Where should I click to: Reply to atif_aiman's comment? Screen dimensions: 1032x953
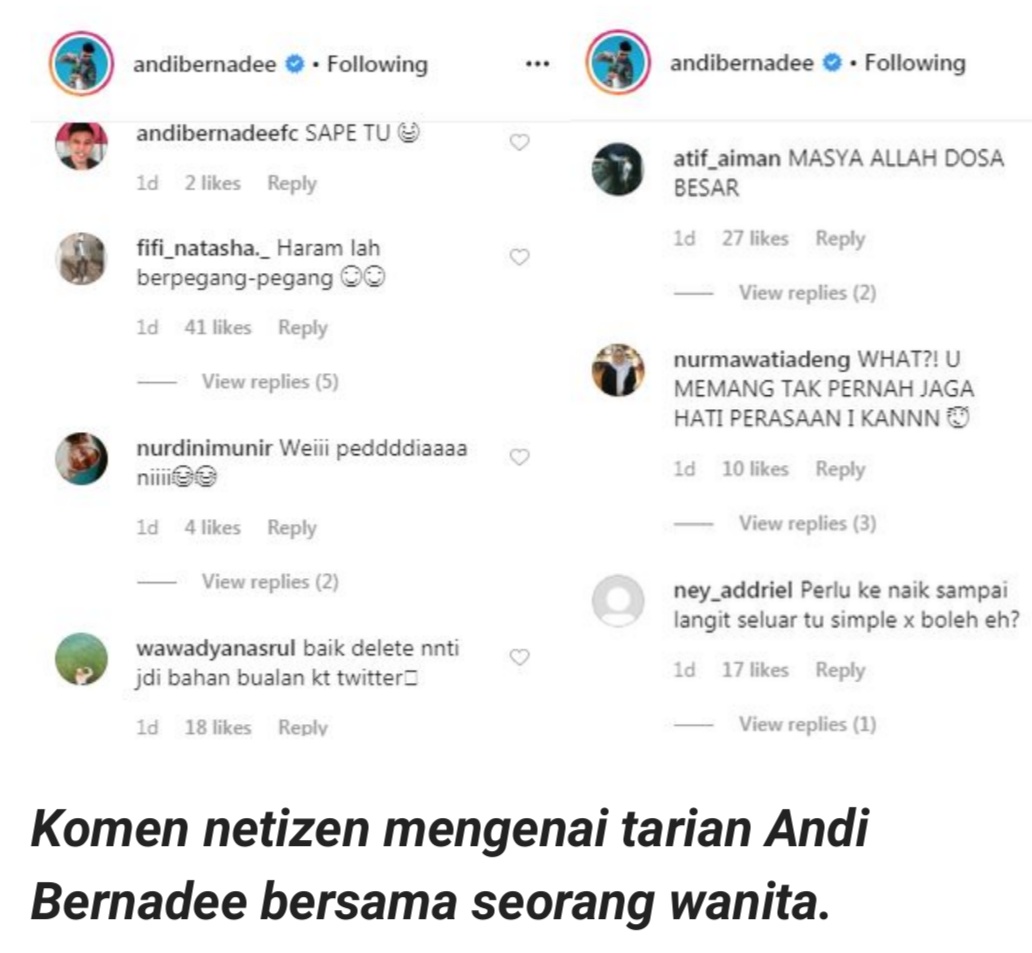pos(840,239)
